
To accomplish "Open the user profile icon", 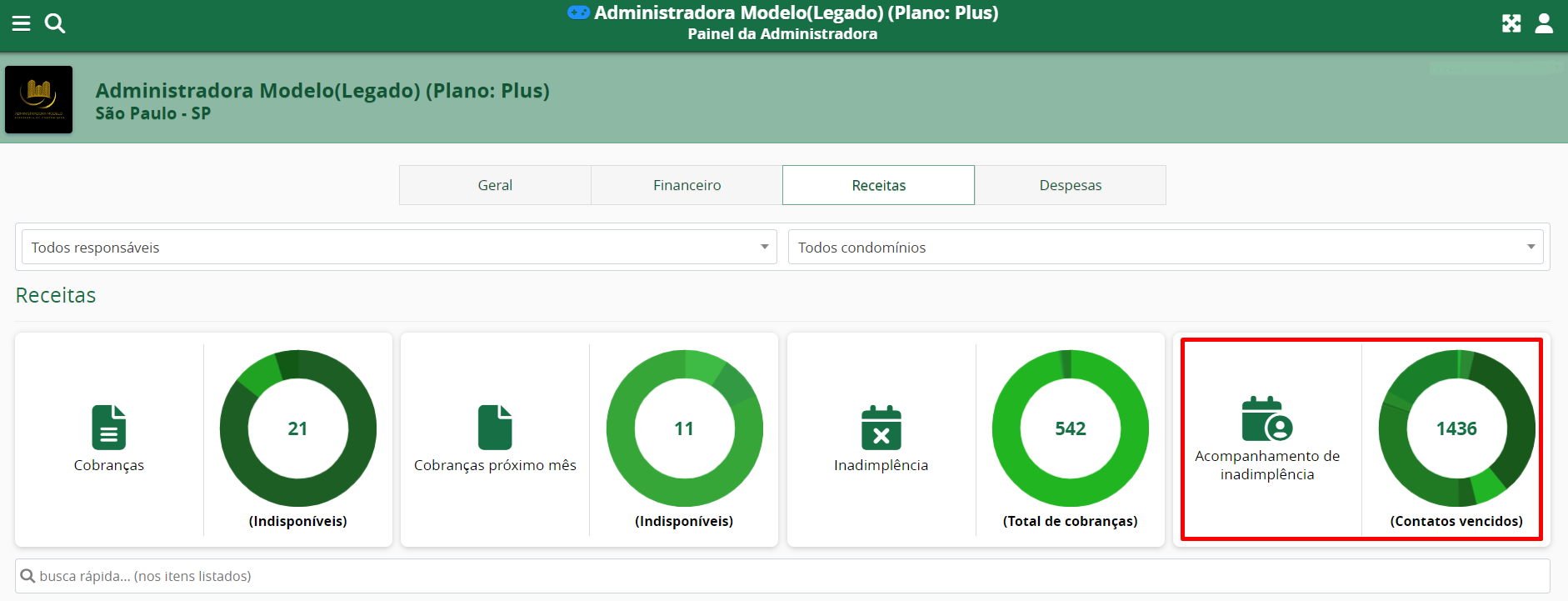I will pos(1544,23).
